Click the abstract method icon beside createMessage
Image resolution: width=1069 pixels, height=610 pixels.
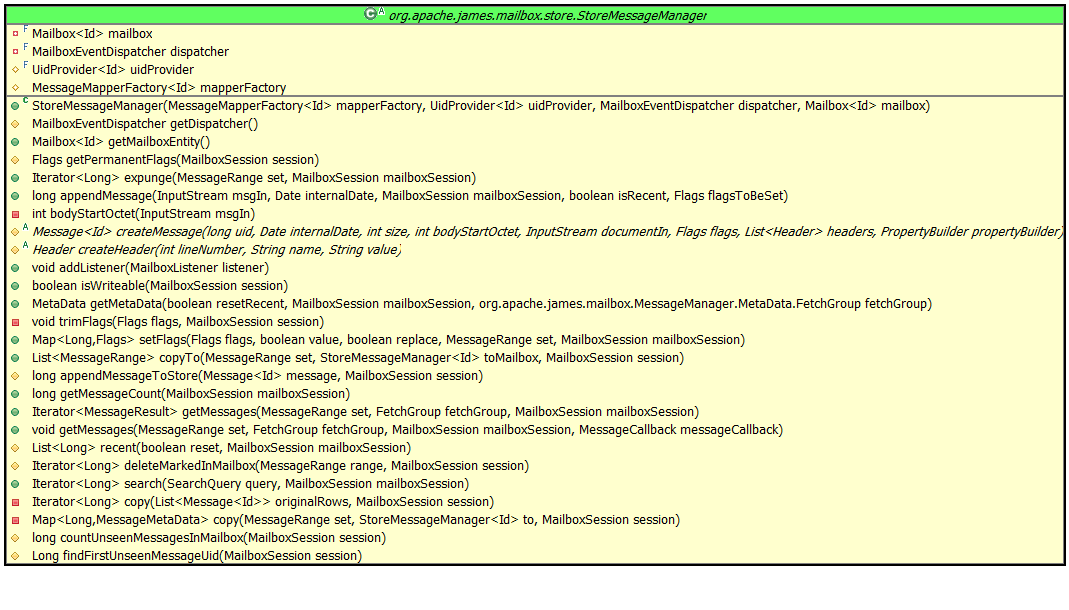point(15,232)
